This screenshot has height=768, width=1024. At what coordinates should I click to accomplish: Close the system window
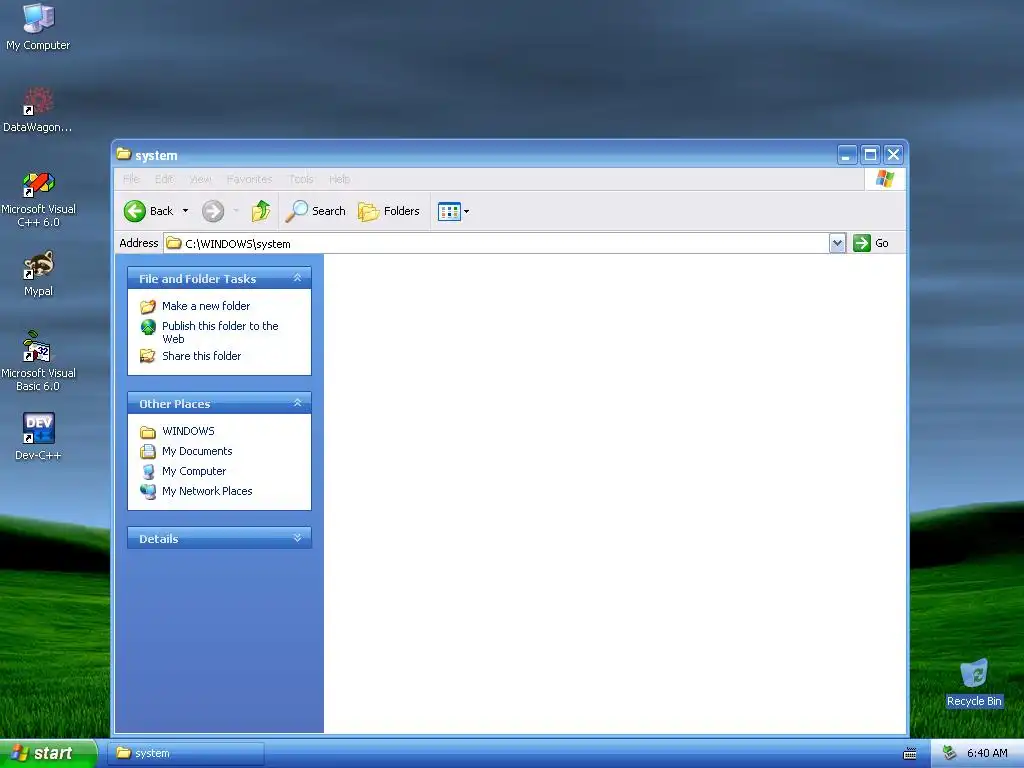click(893, 155)
